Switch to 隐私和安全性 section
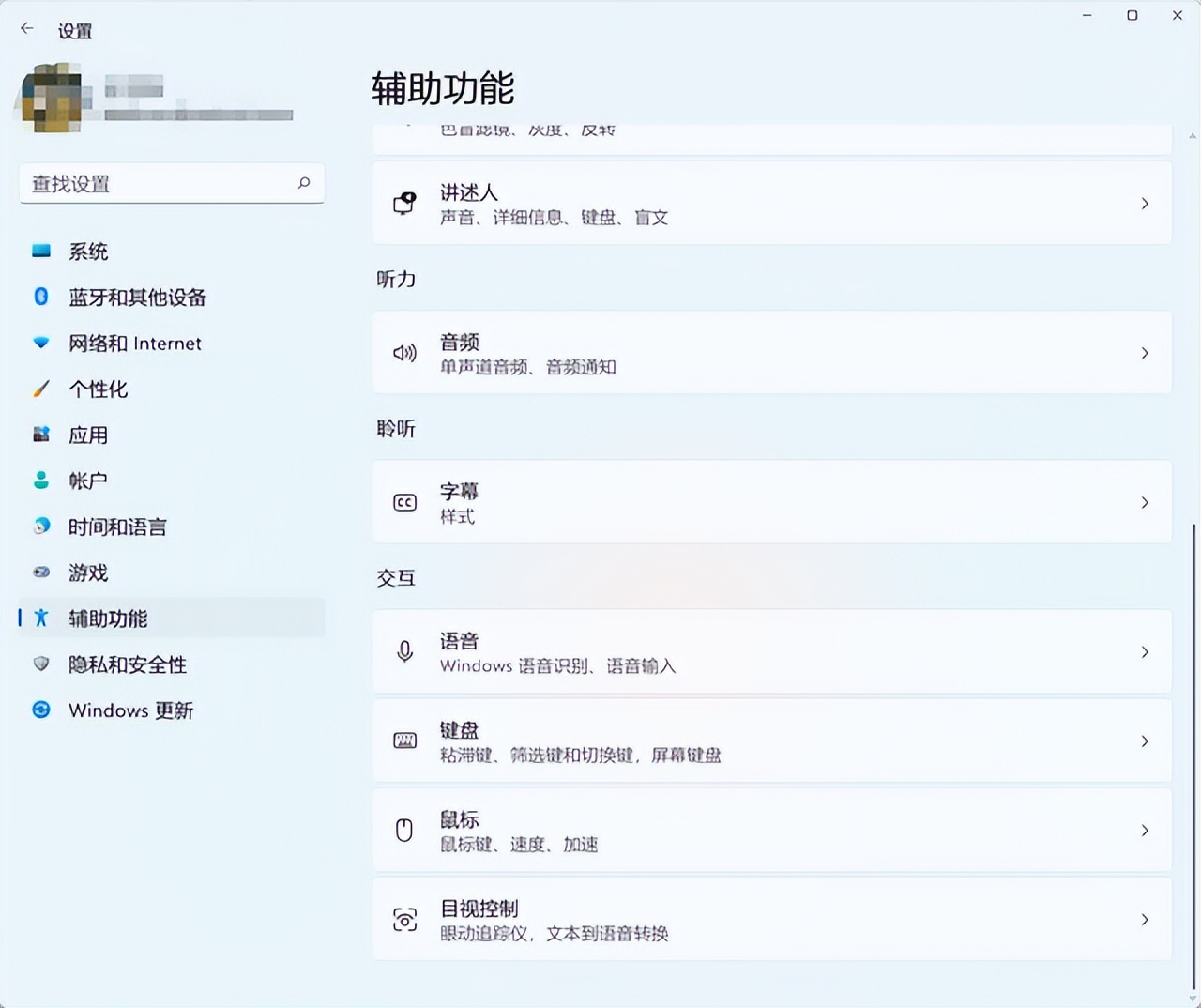The height and width of the screenshot is (1008, 1201). pyautogui.click(x=41, y=664)
